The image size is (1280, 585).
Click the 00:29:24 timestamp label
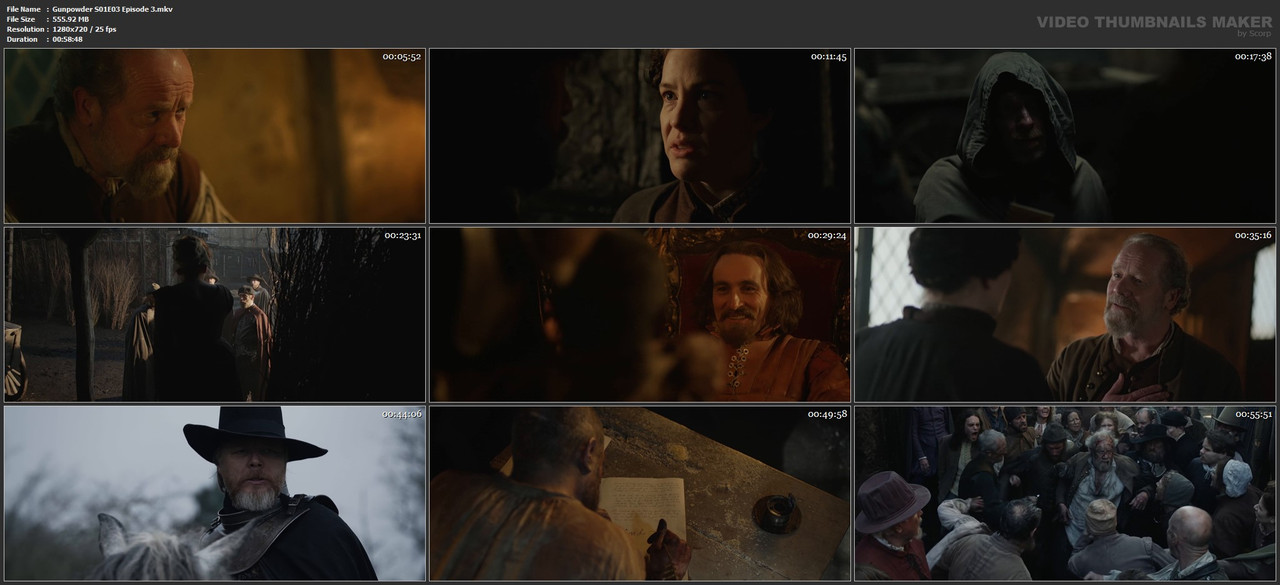(x=828, y=235)
